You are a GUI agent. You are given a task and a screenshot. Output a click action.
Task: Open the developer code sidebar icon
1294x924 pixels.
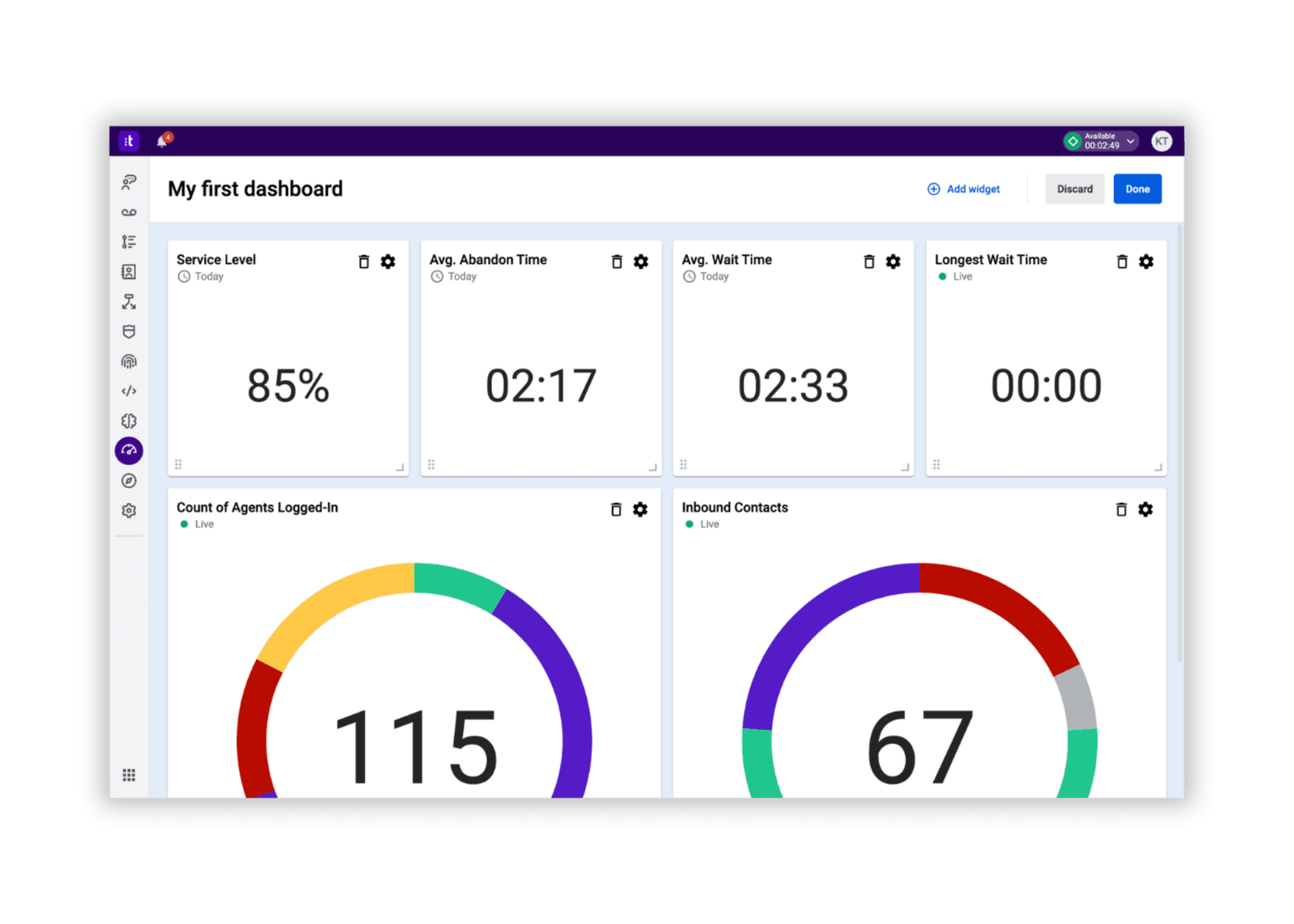pyautogui.click(x=128, y=391)
